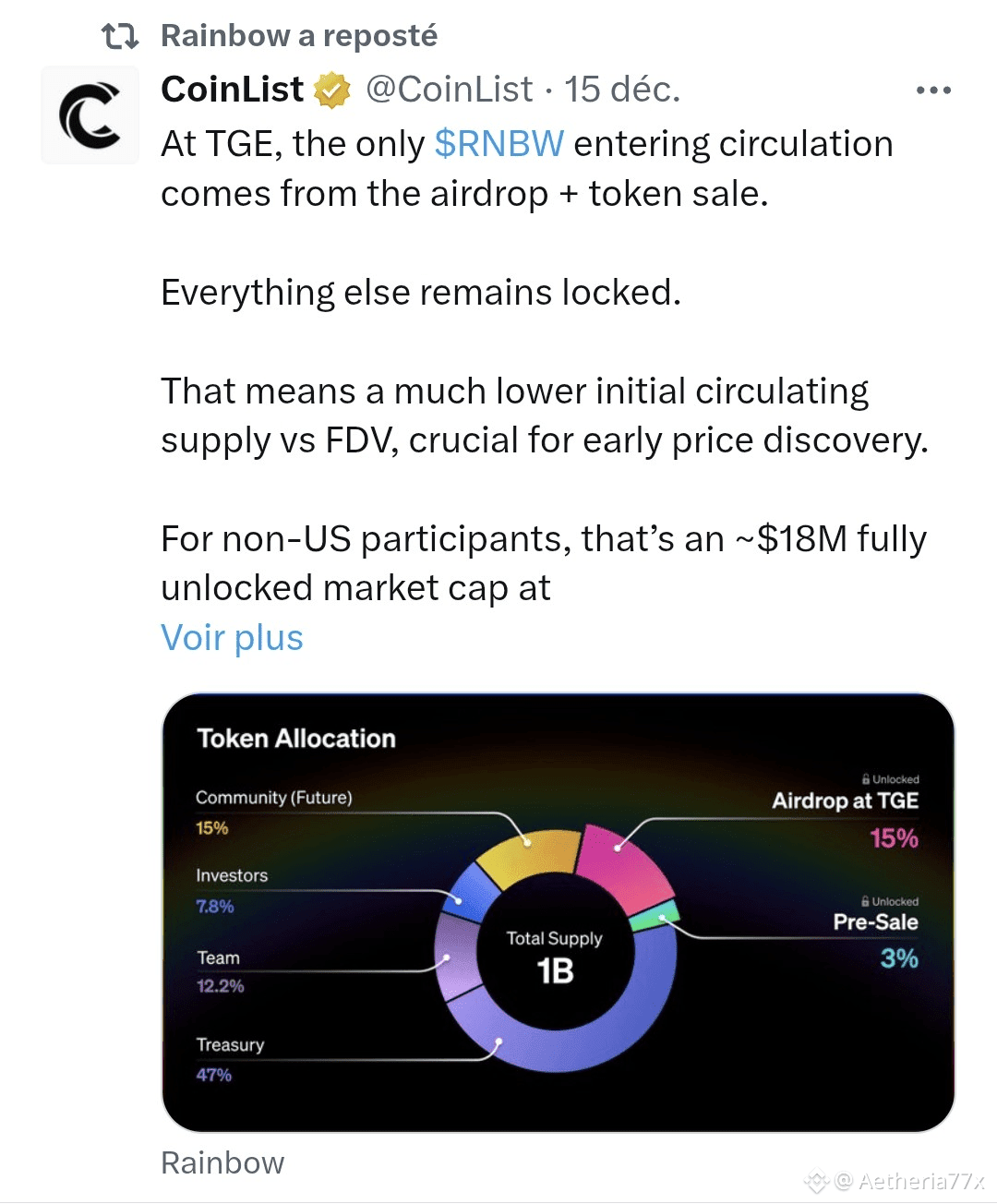
Task: Open the $RNBW cashtag link
Action: click(498, 144)
